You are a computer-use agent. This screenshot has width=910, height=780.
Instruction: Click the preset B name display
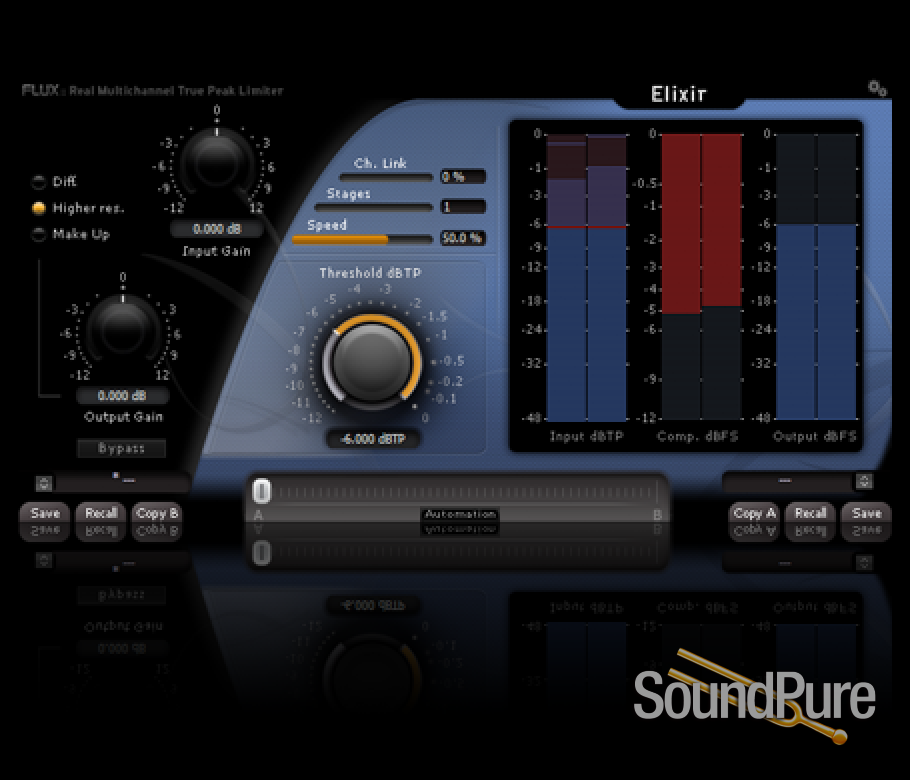point(788,481)
